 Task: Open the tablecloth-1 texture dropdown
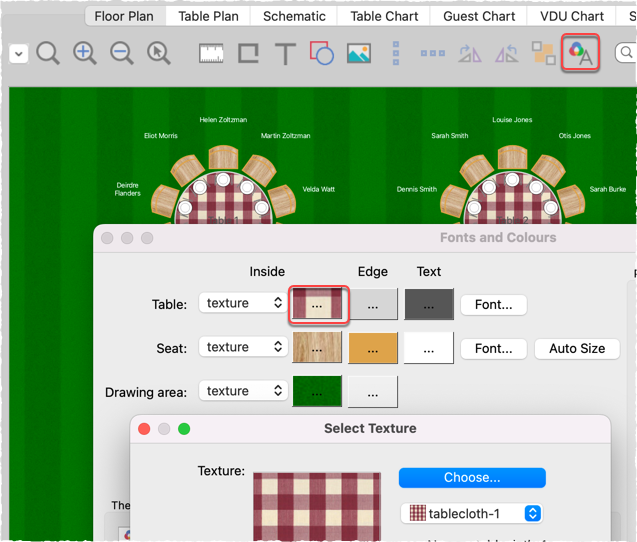pyautogui.click(x=472, y=513)
